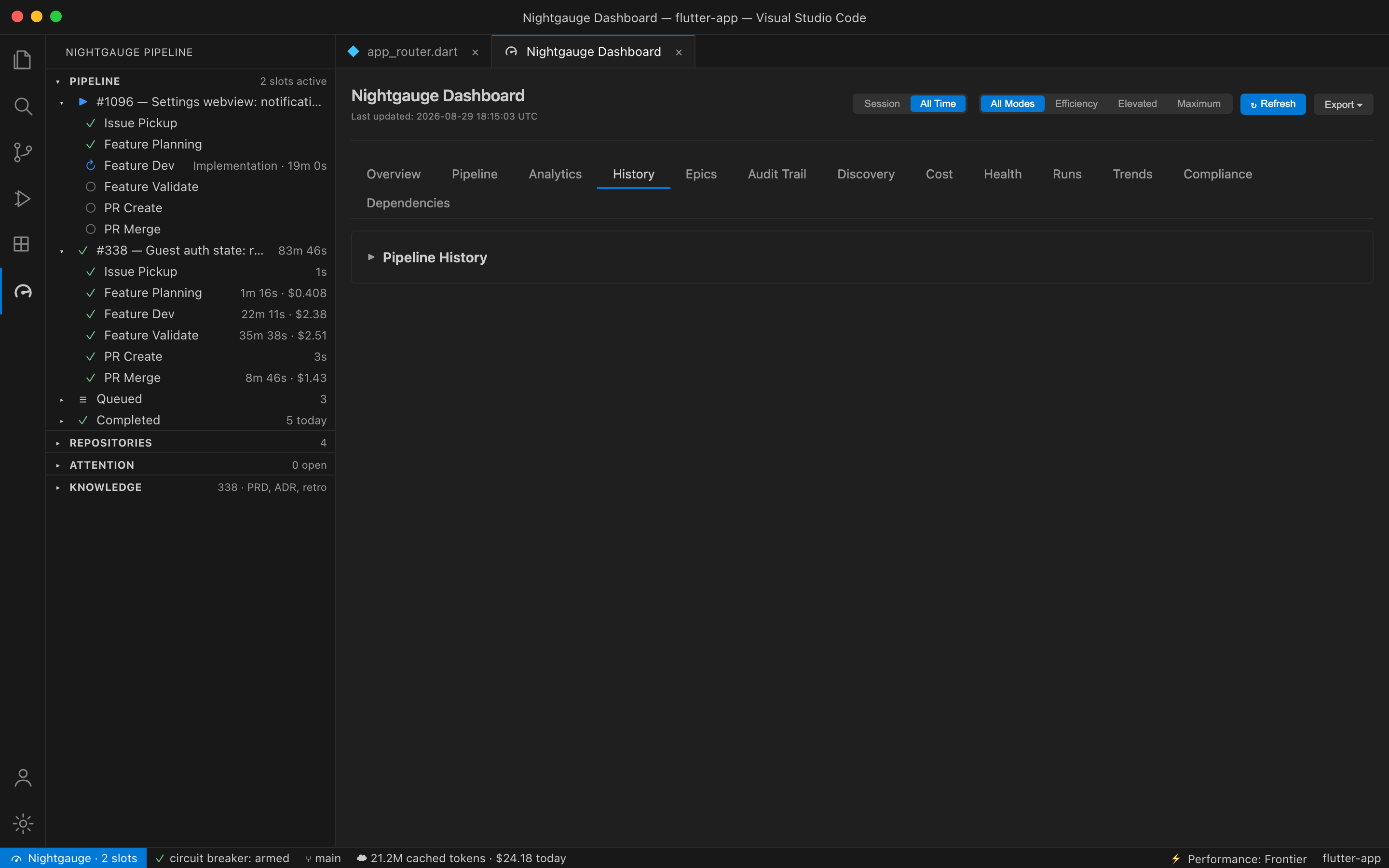Click circuit breaker: armed status
Screen dimensions: 1389x868
(222, 858)
